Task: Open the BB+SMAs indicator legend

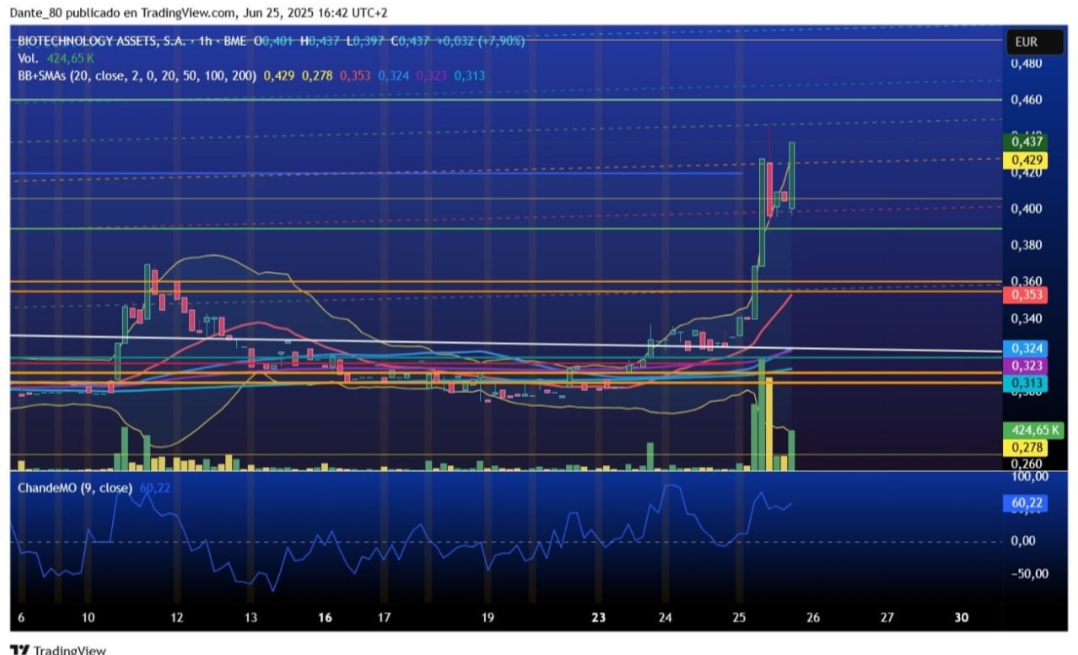Action: pos(137,76)
